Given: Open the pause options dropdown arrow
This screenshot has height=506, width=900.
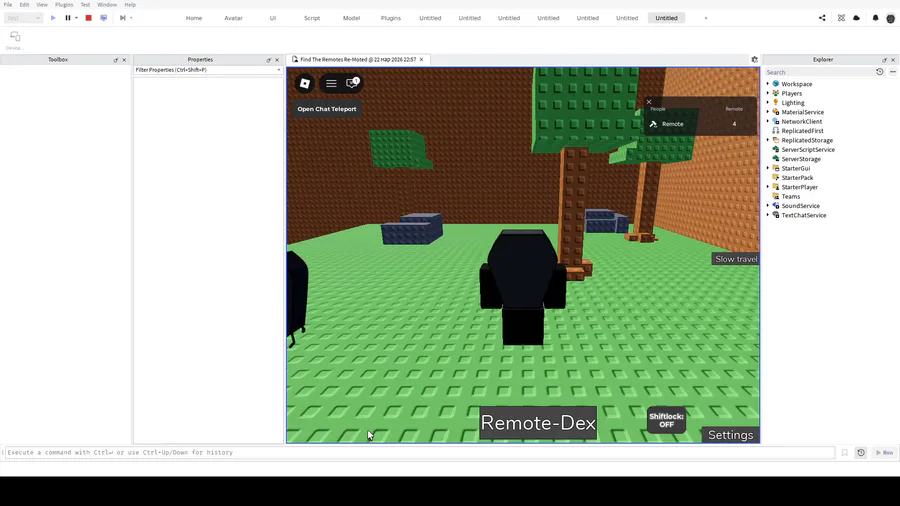Looking at the screenshot, I should pyautogui.click(x=76, y=18).
